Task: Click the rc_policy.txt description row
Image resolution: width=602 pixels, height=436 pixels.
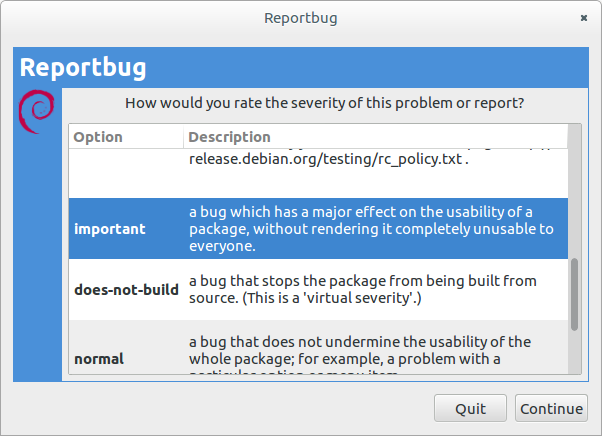Action: [328, 160]
